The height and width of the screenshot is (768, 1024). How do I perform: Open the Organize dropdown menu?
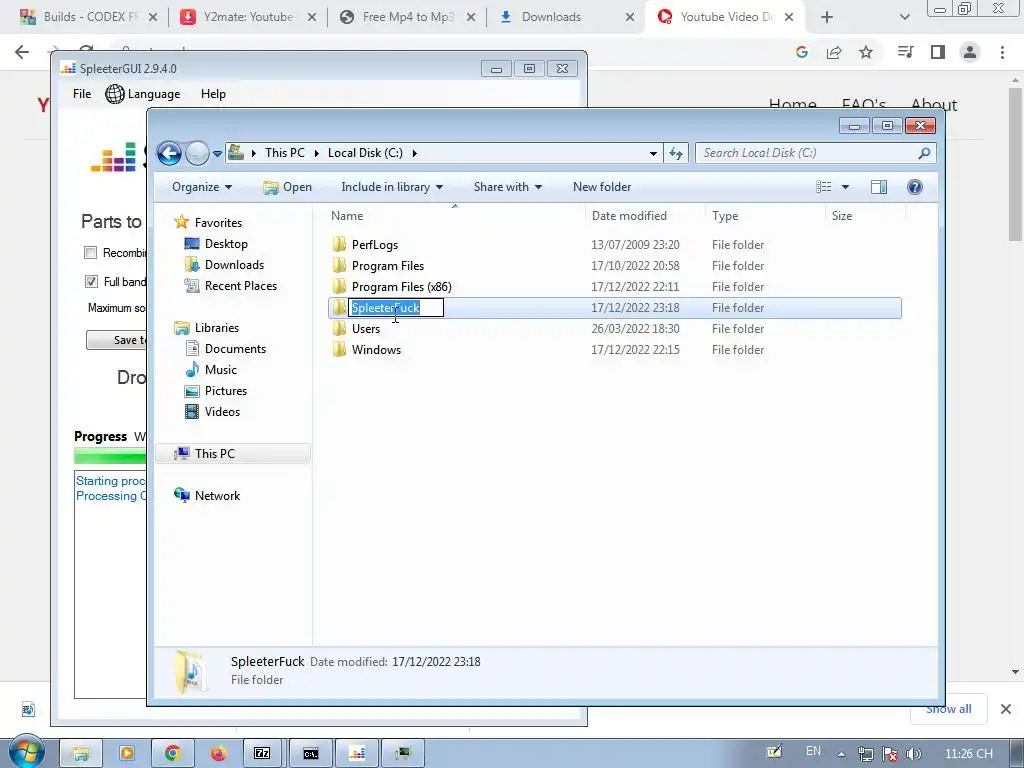[x=202, y=187]
